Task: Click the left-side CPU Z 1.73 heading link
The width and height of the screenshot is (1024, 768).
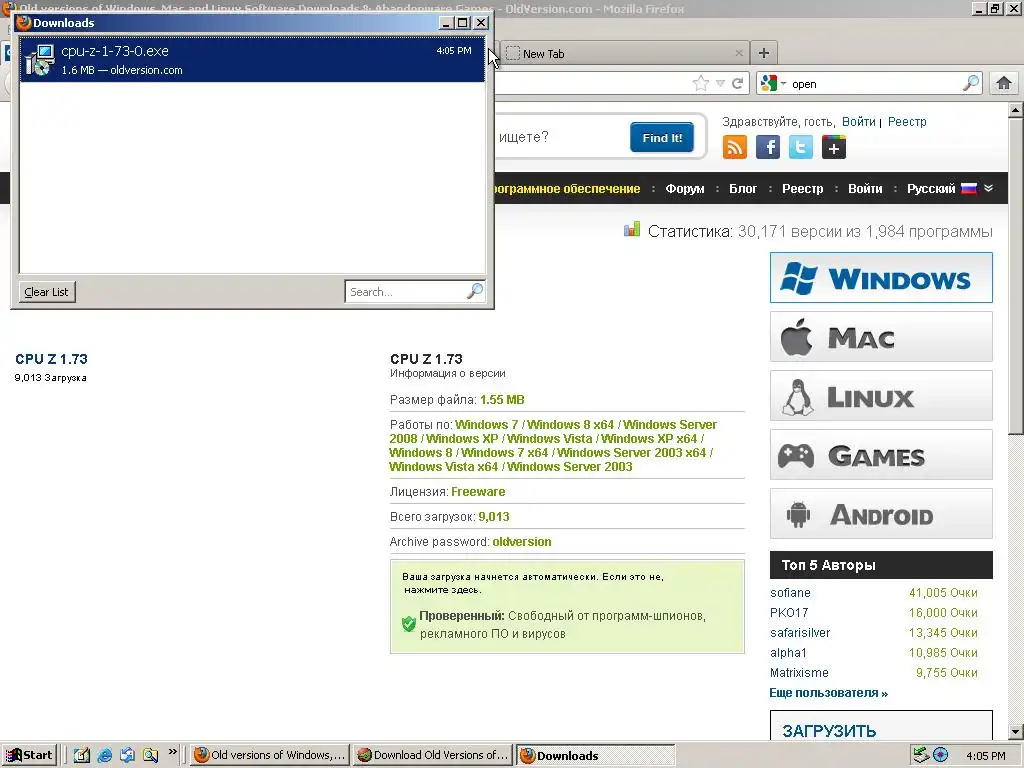Action: (51, 359)
